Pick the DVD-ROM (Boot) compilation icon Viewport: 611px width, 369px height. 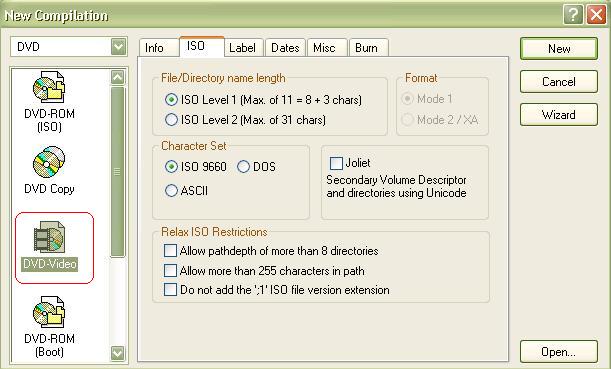point(49,312)
